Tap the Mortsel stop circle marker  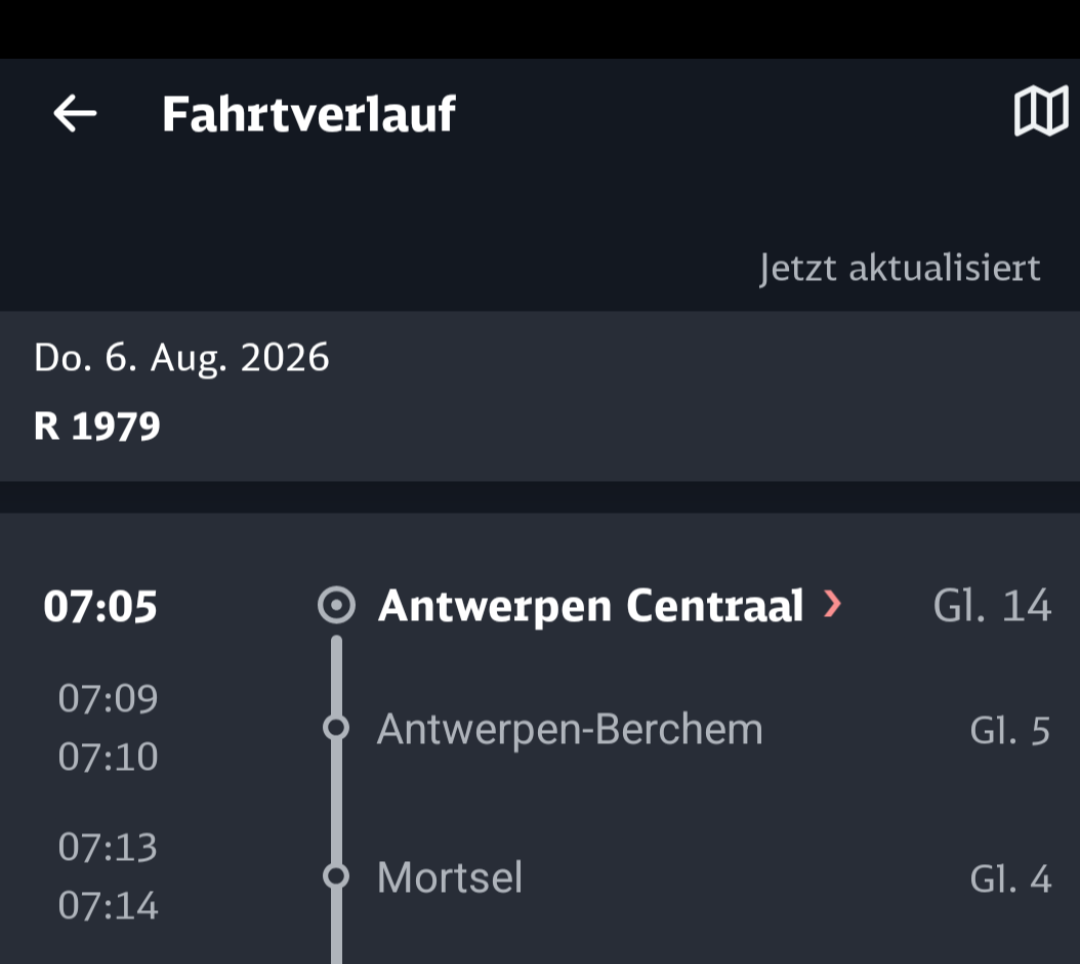coord(336,876)
